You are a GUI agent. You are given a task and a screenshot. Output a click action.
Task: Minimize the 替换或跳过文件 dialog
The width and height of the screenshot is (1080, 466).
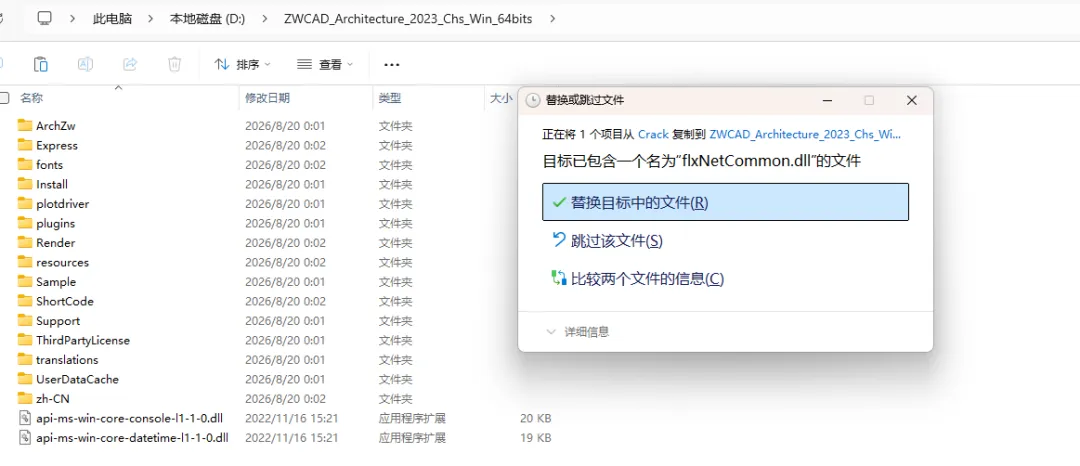pos(827,100)
